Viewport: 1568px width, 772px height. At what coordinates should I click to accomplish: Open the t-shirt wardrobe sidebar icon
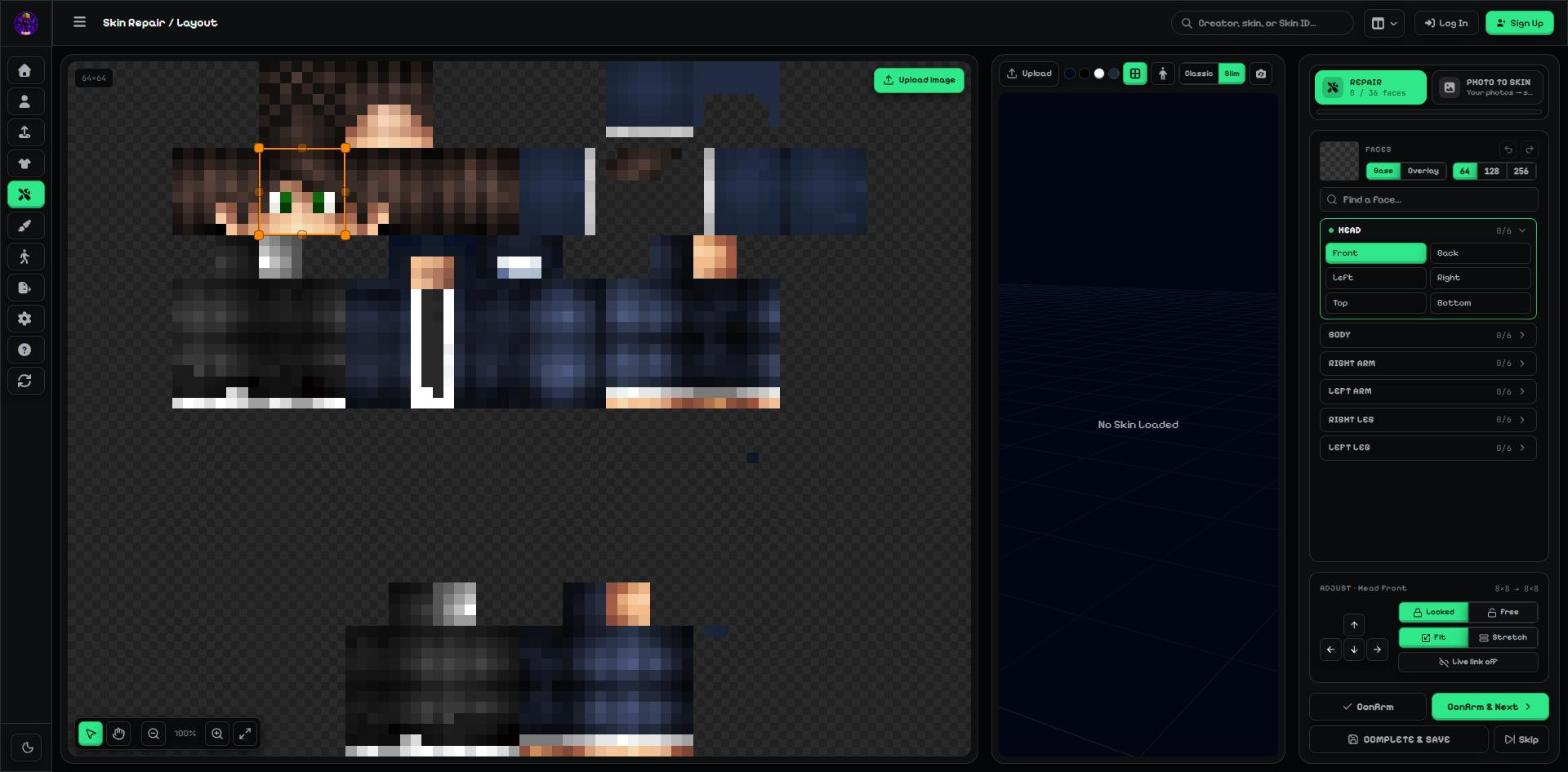pyautogui.click(x=25, y=163)
